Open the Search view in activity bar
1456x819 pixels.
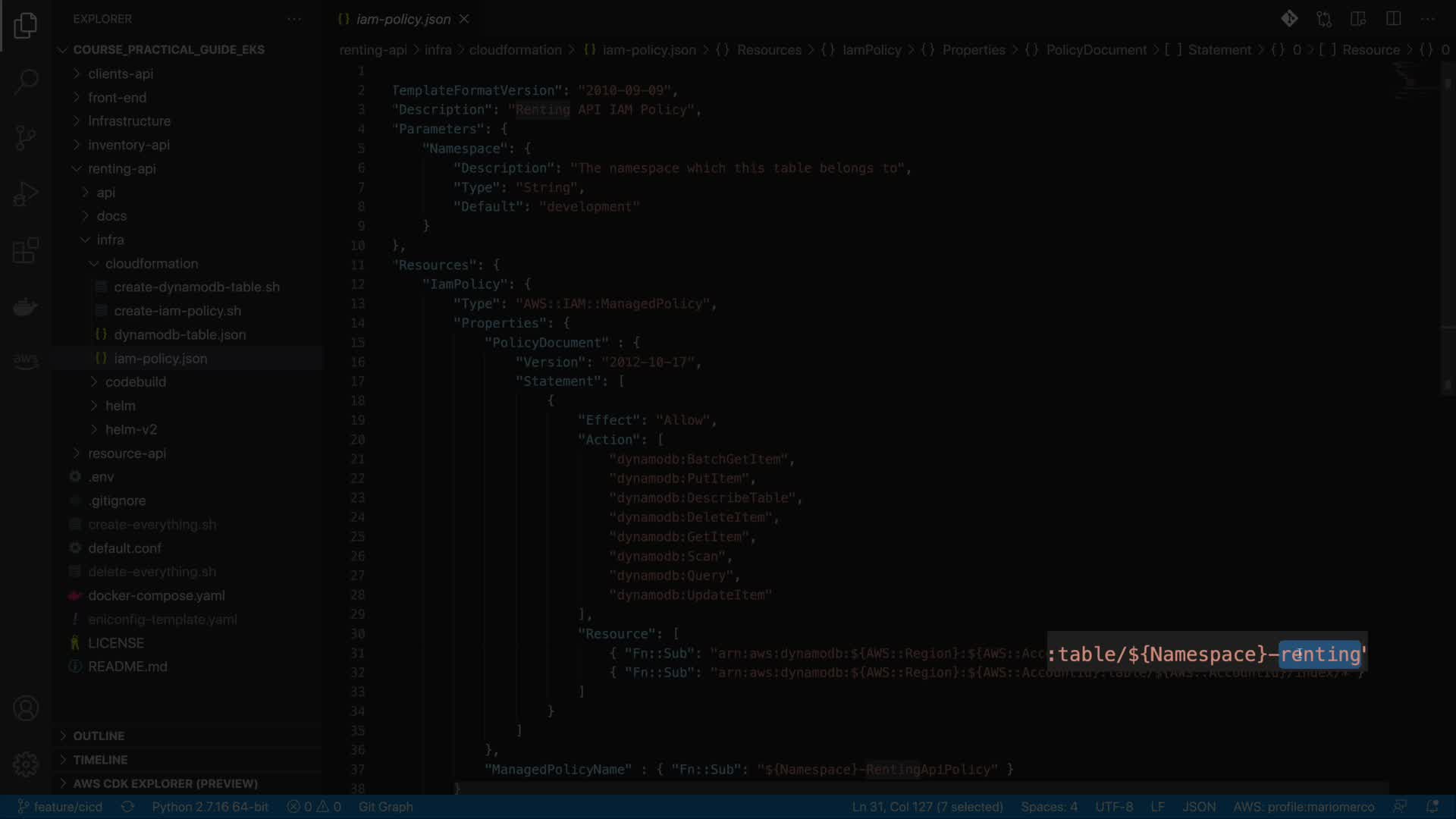tap(26, 81)
